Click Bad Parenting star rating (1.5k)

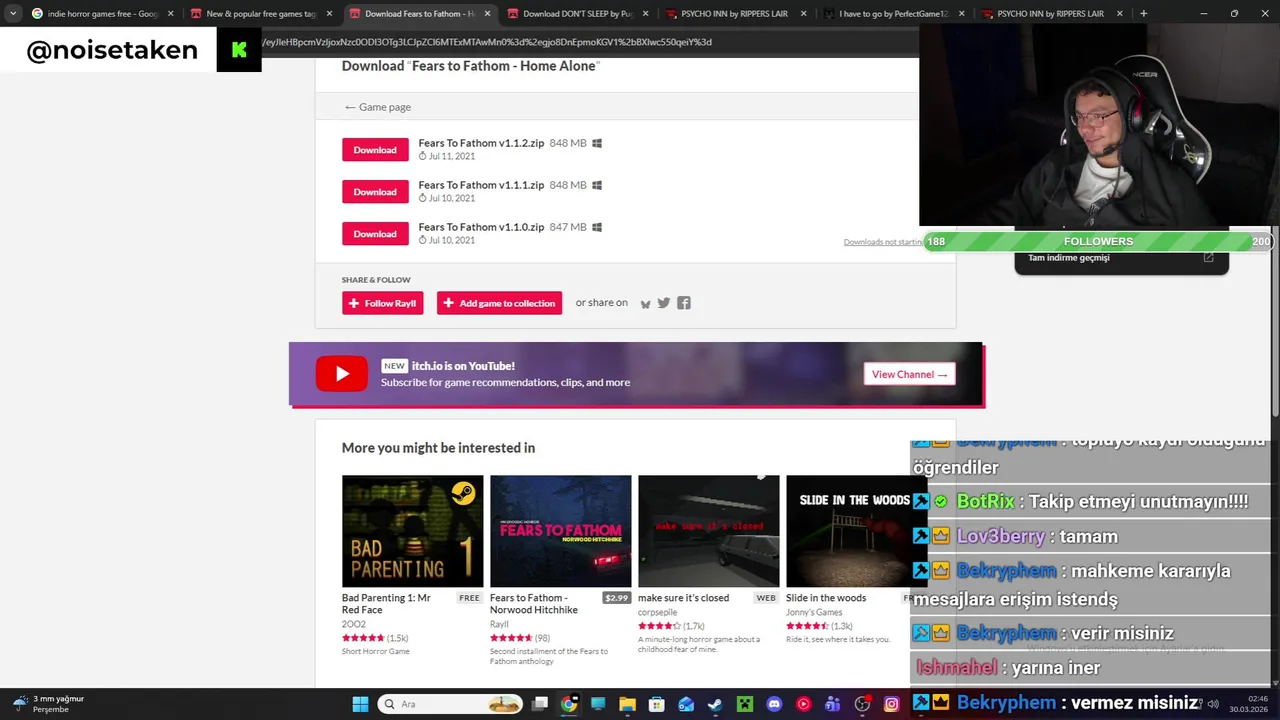click(x=375, y=638)
